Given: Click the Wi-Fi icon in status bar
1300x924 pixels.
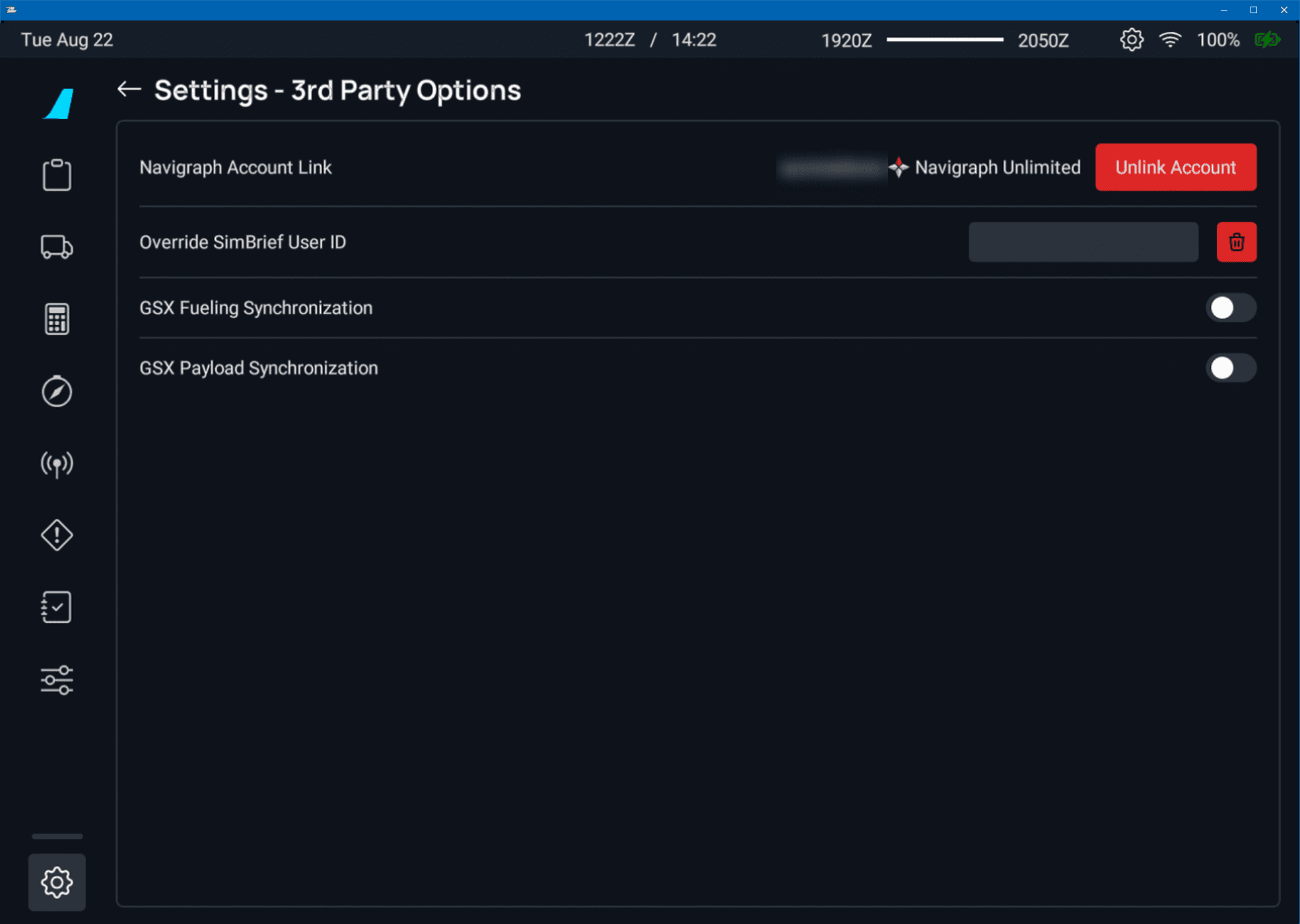Looking at the screenshot, I should click(1170, 40).
